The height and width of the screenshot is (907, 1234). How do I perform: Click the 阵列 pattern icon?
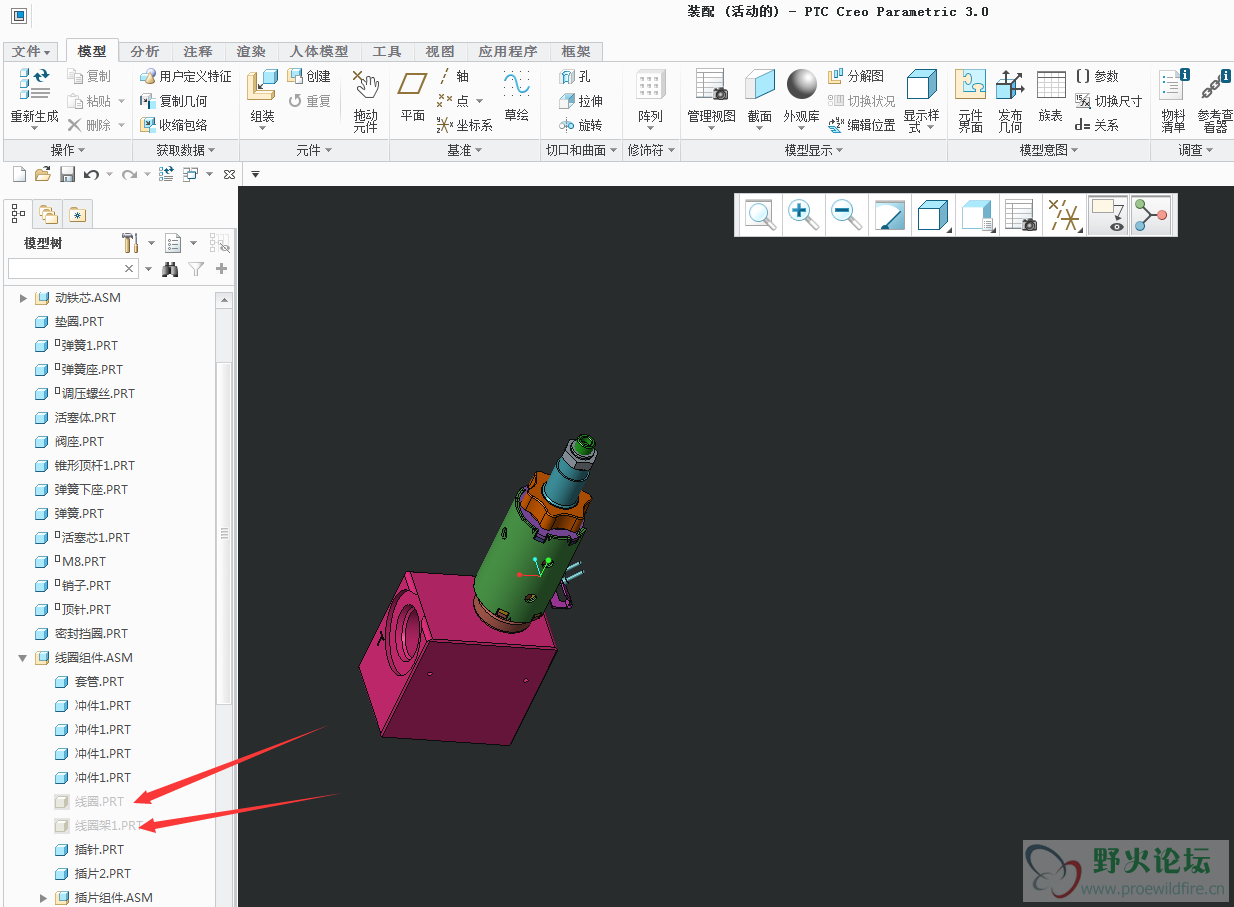coord(650,86)
